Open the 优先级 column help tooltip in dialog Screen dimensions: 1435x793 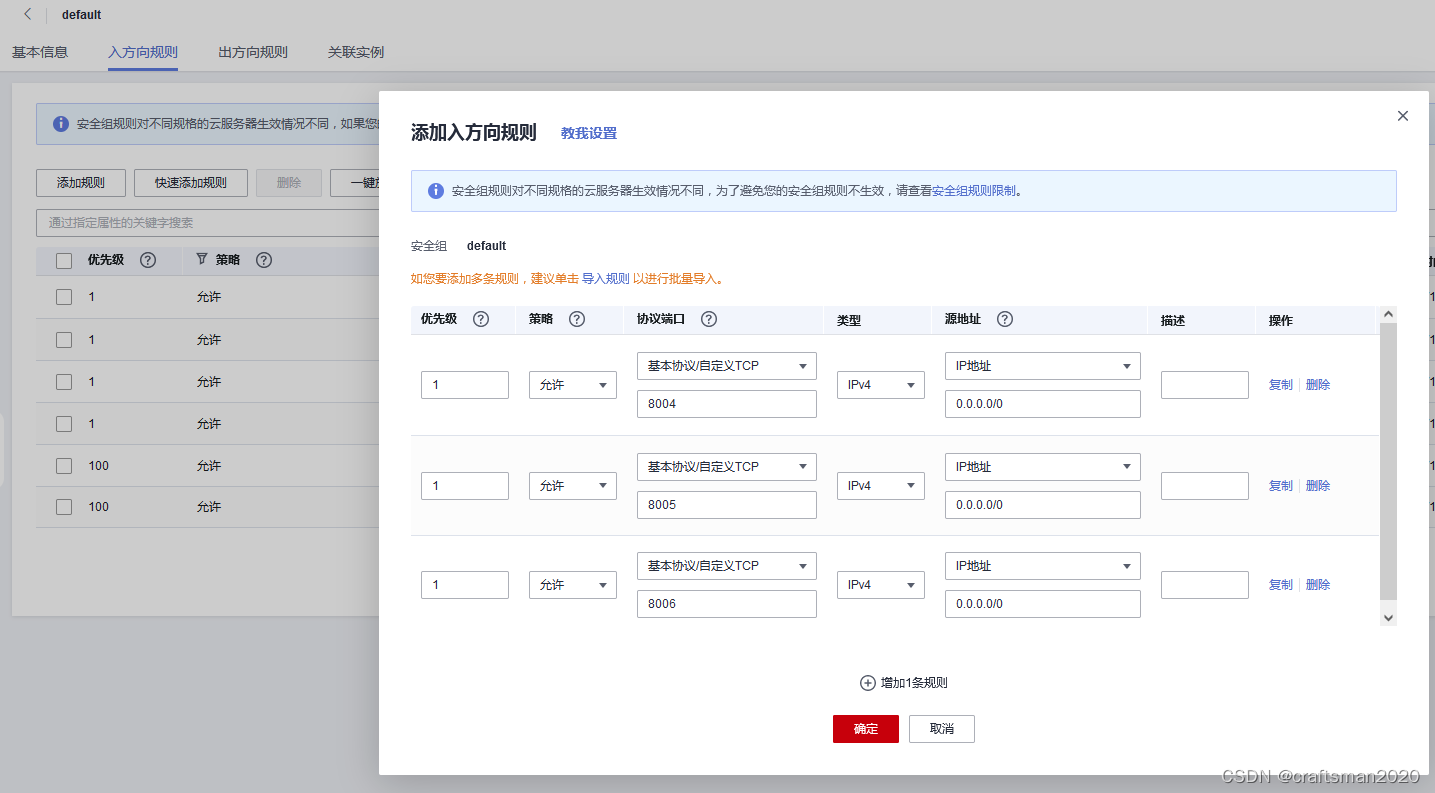click(481, 319)
